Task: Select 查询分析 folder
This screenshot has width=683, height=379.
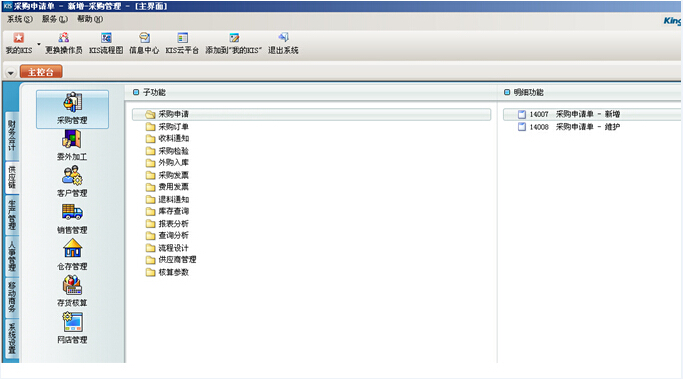Action: pos(168,235)
